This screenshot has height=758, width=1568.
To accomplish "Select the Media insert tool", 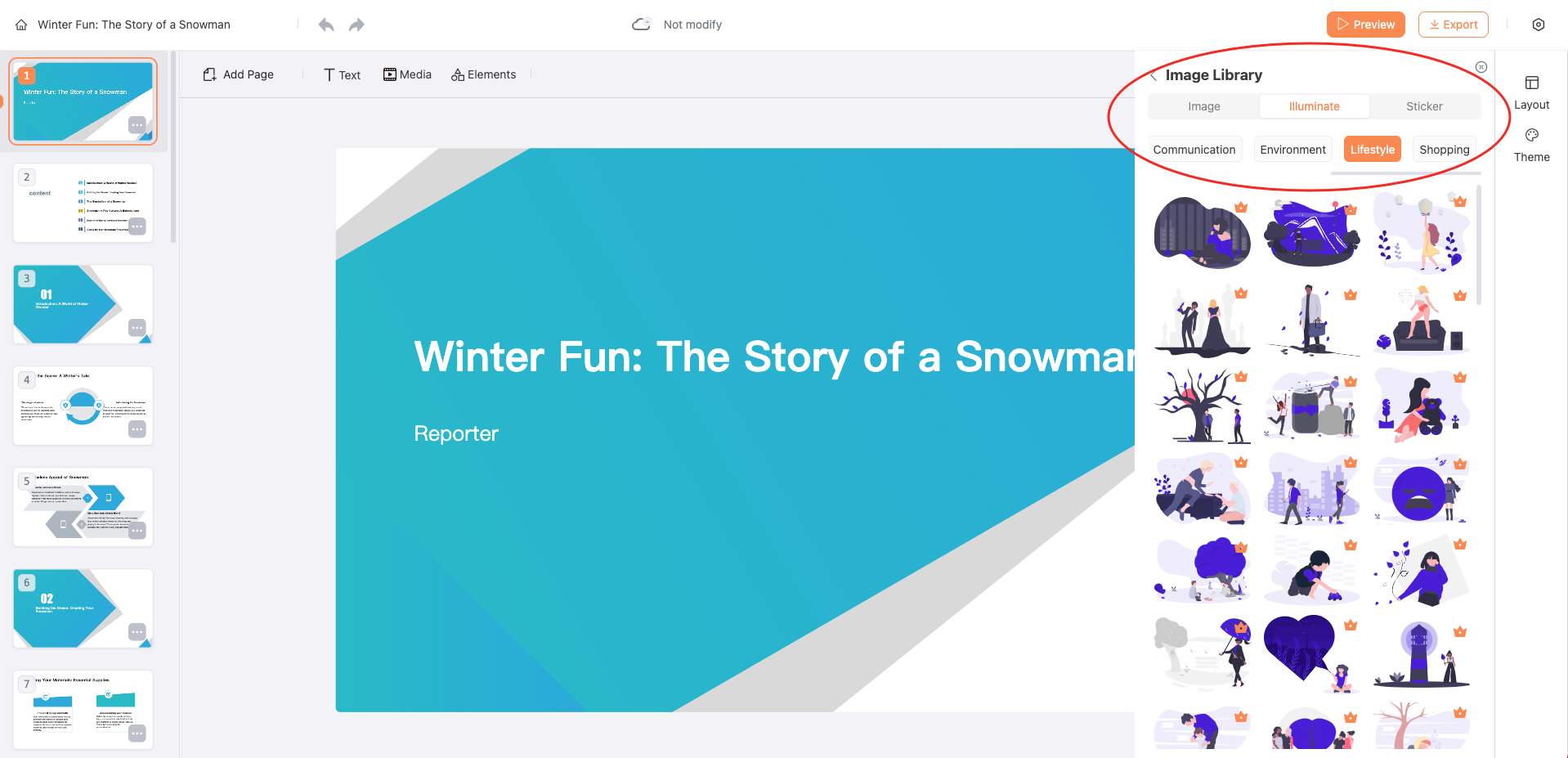I will (x=407, y=74).
